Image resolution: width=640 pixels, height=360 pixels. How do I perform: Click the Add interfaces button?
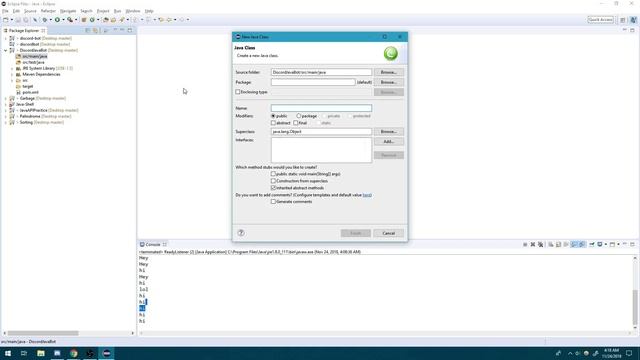389,142
